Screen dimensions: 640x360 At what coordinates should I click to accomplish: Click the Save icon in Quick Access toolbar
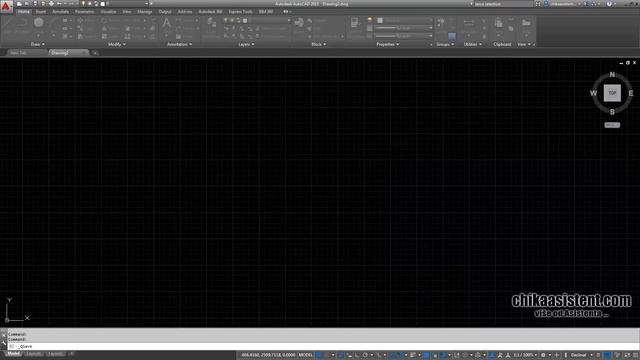(35, 4)
